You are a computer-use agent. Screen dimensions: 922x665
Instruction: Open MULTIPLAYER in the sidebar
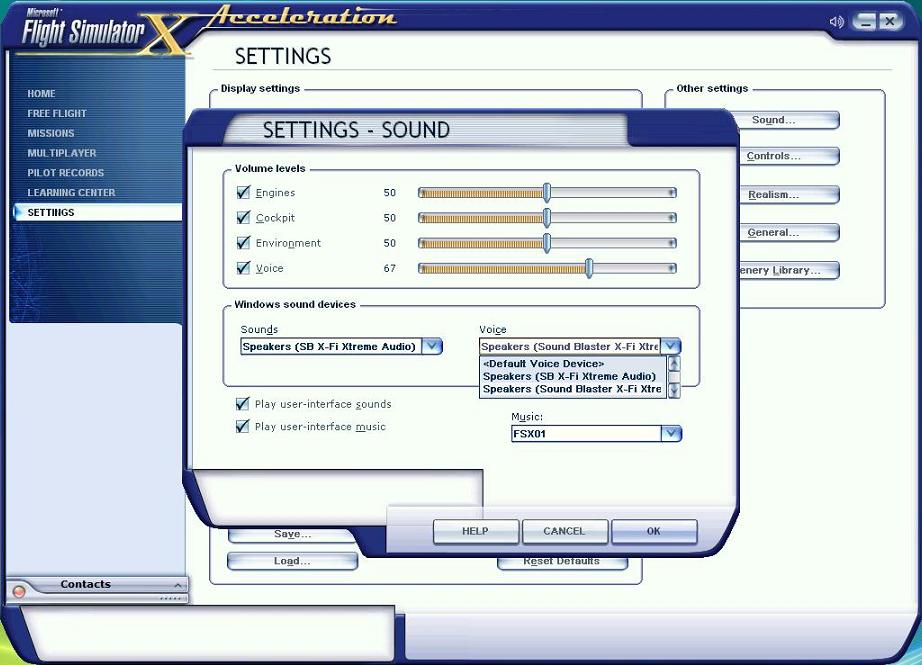(62, 153)
